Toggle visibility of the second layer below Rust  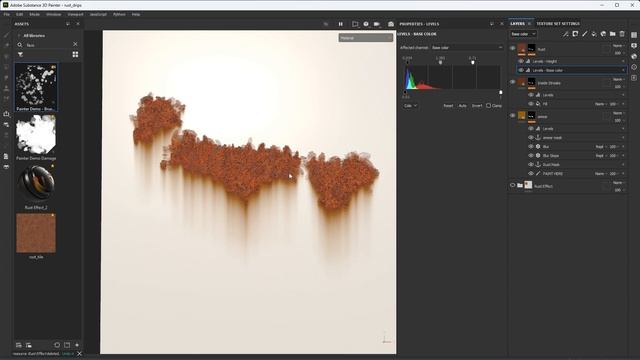pos(513,82)
